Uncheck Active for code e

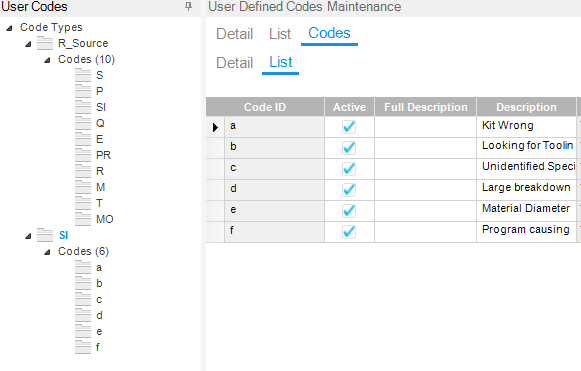(x=349, y=211)
